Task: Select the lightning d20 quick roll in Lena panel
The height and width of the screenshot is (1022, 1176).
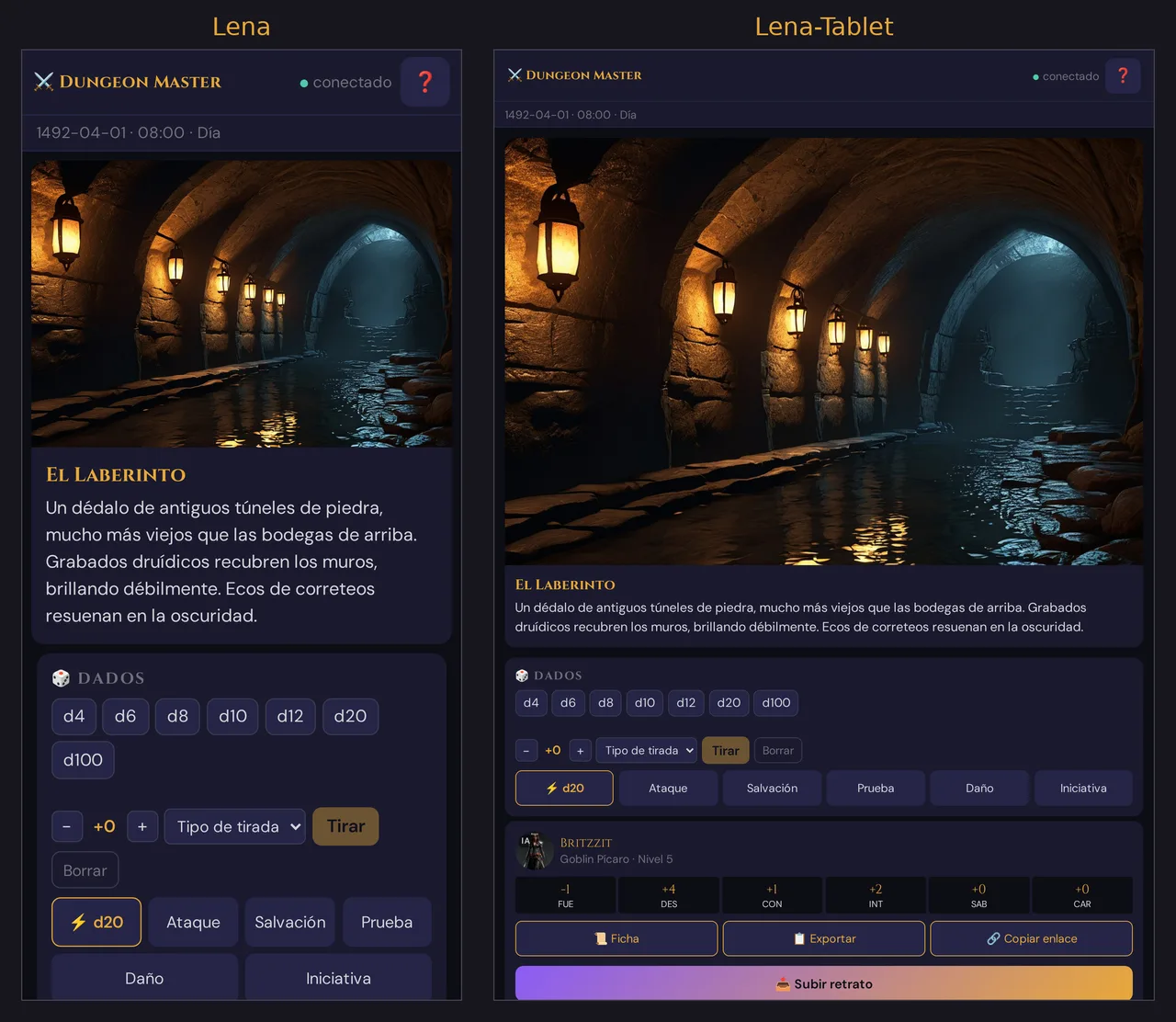Action: tap(96, 922)
